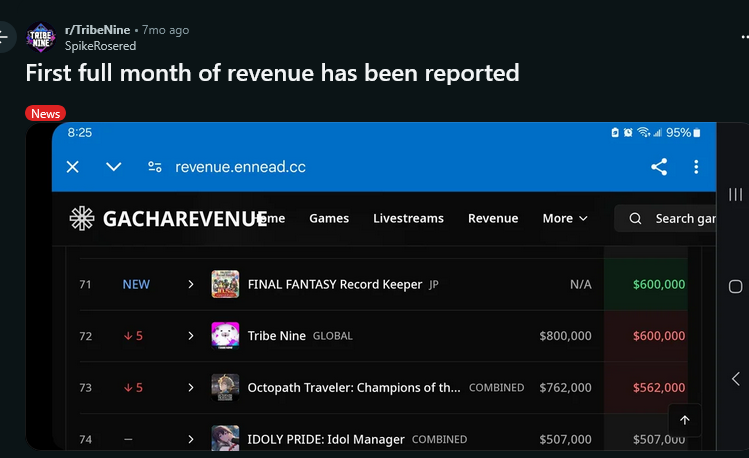Screen dimensions: 749x458
Task: Open the browser three-dot menu
Action: [696, 167]
